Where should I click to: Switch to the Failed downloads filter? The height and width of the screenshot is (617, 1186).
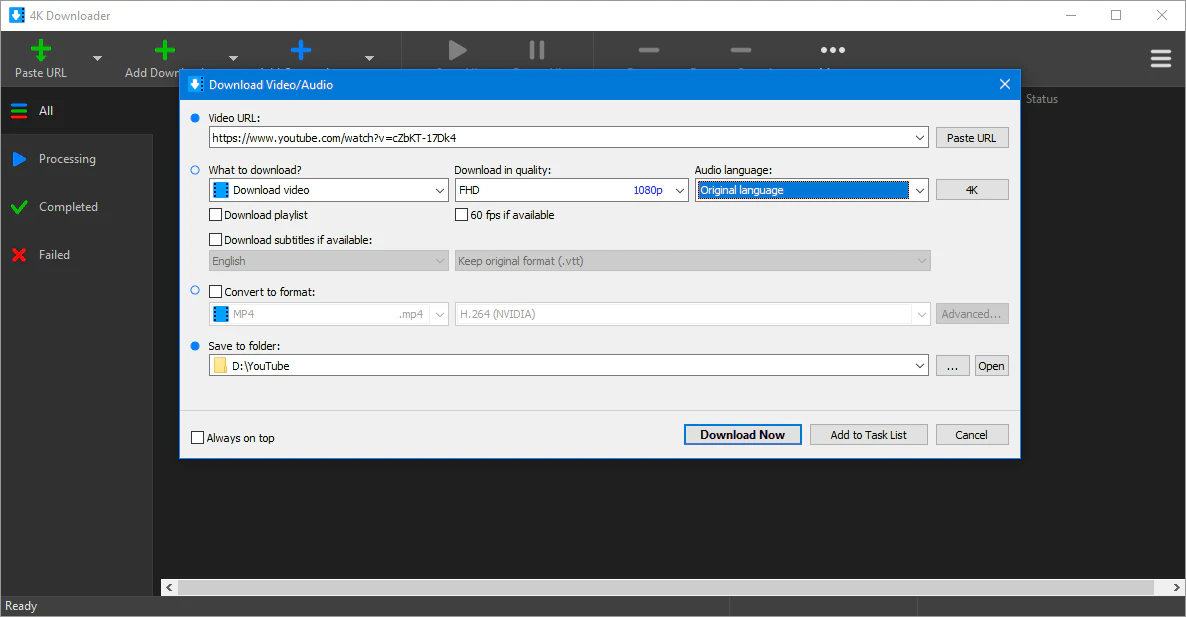tap(54, 255)
